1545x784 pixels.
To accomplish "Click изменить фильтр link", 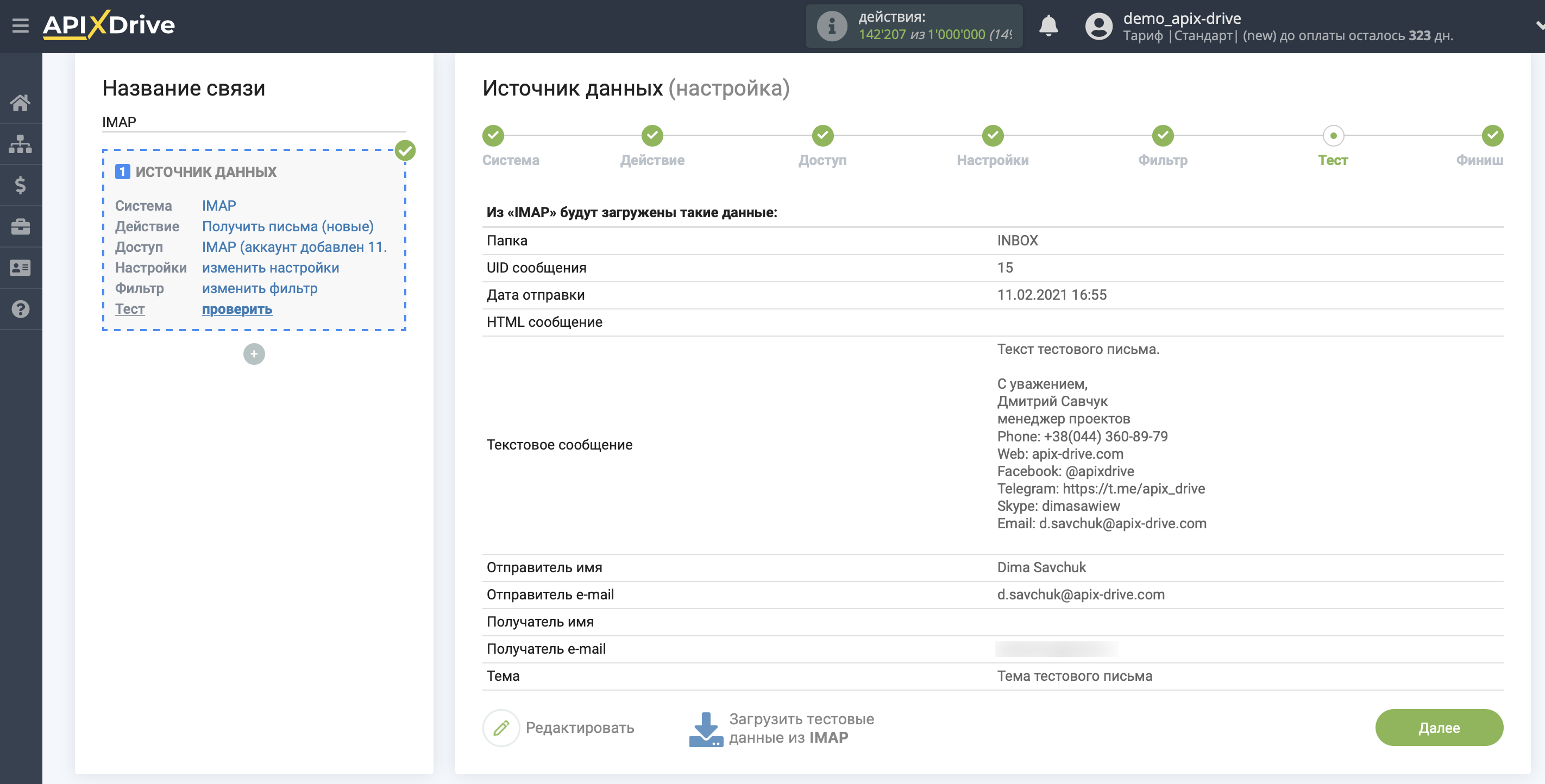I will [x=259, y=288].
